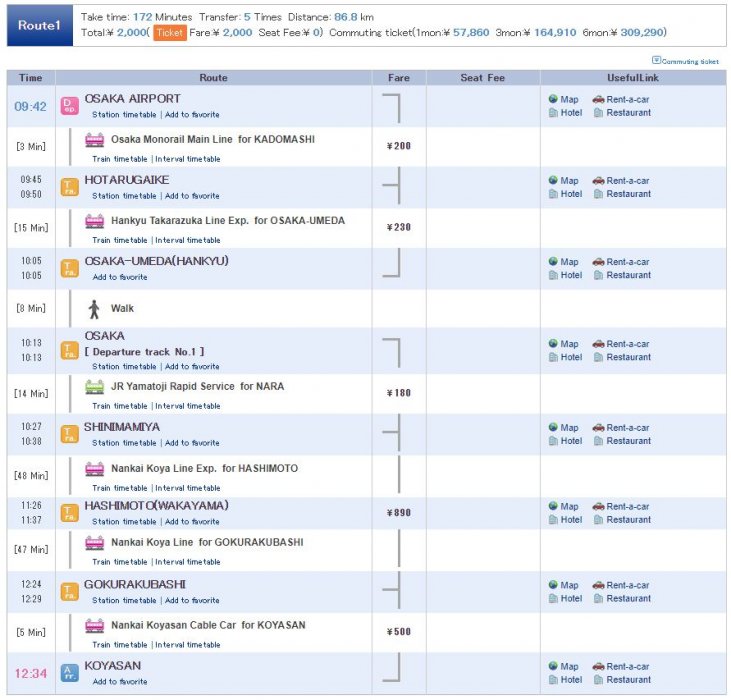This screenshot has width=731, height=700.
Task: Add GOKURAKUBASHI to favorite
Action: [192, 600]
